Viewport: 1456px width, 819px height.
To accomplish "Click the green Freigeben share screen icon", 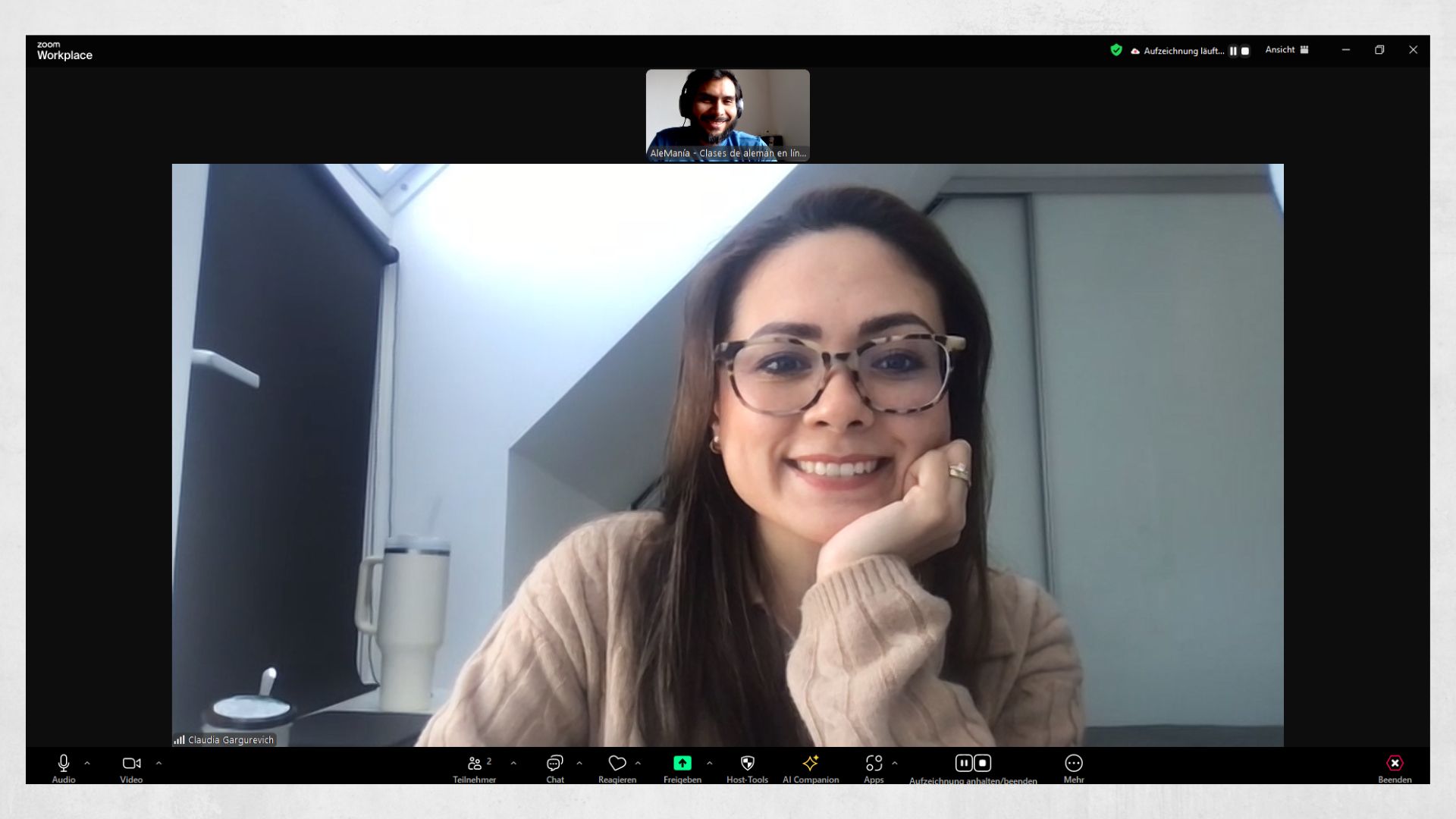I will (x=682, y=764).
